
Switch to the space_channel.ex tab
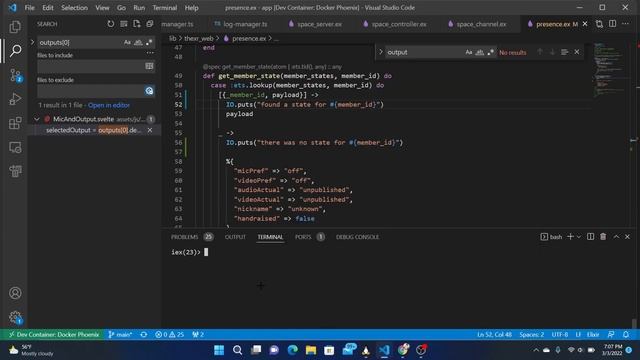pyautogui.click(x=477, y=24)
